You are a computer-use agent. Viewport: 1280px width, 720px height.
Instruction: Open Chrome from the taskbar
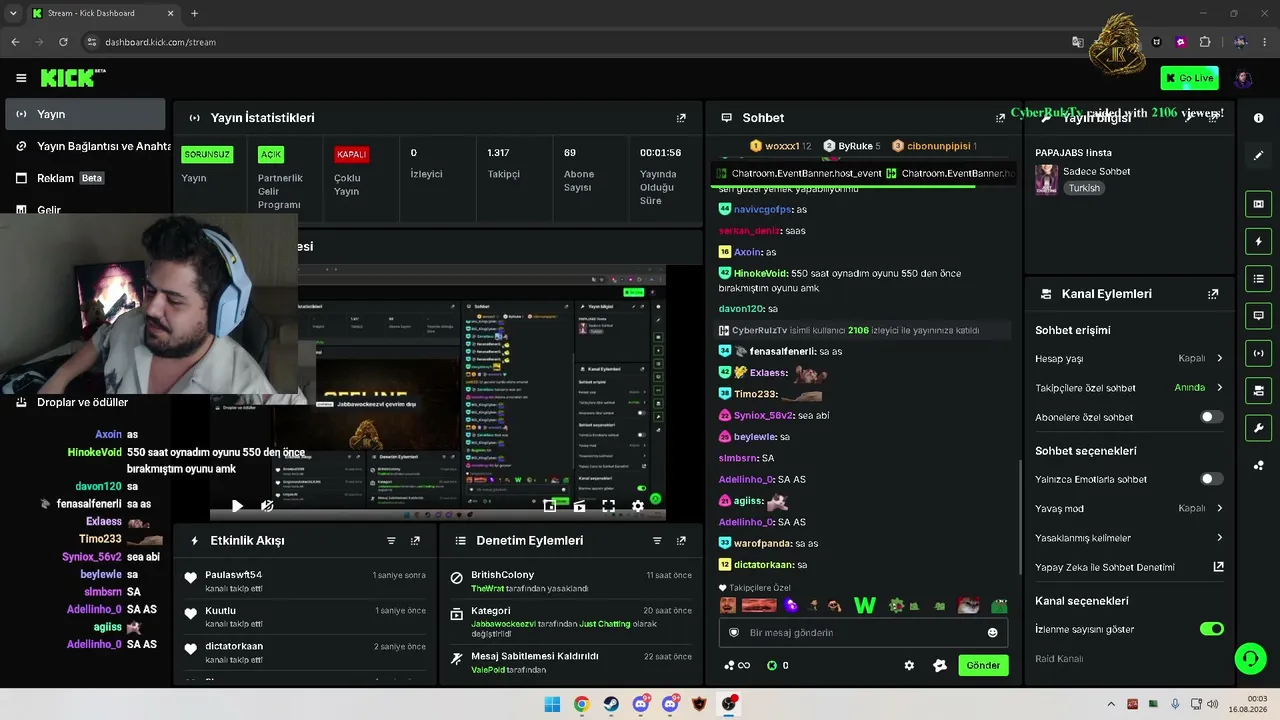(581, 704)
